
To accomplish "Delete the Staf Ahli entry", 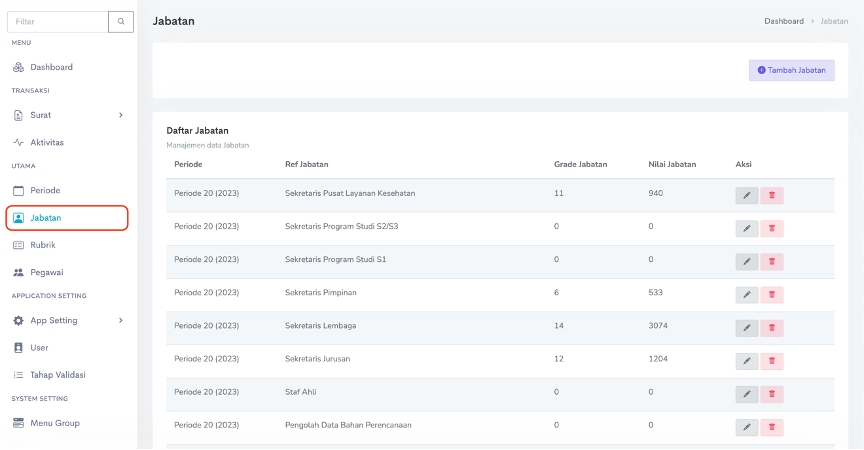I will tap(771, 394).
